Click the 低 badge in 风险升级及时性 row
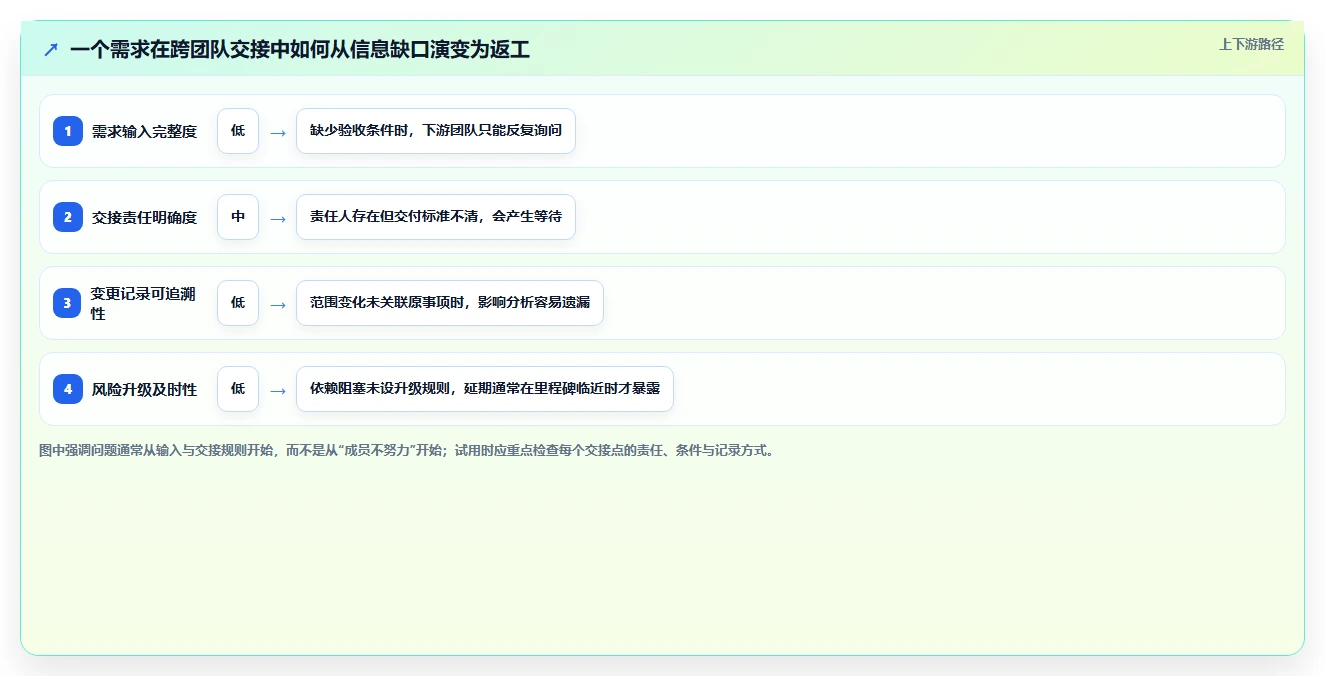 coord(238,389)
